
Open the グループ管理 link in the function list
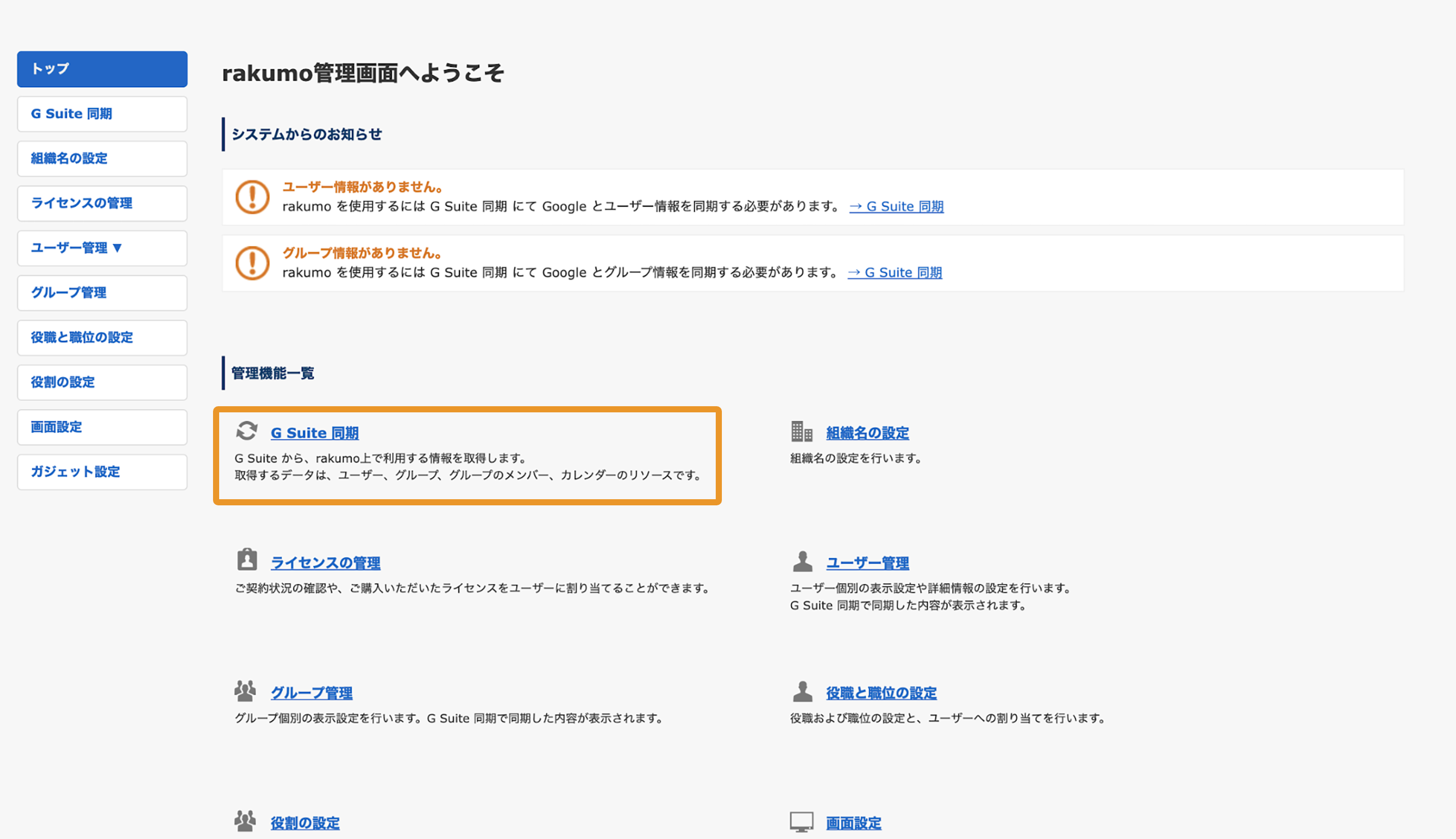(312, 693)
